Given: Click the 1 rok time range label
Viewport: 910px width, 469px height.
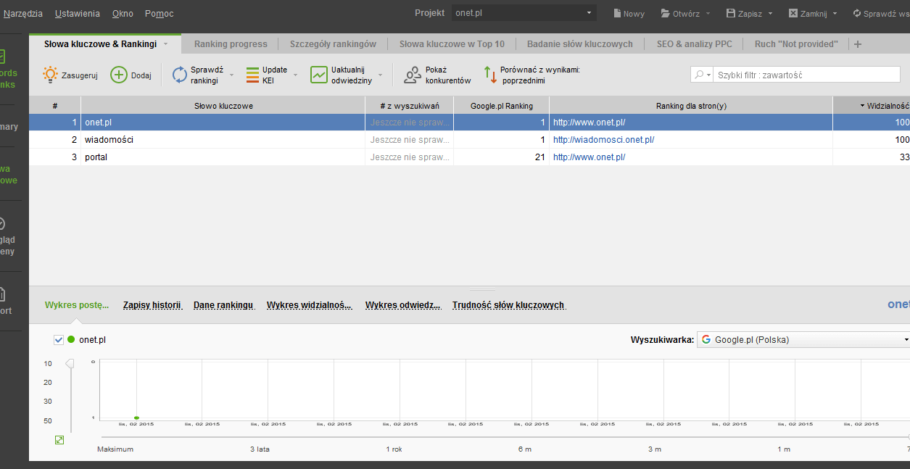Looking at the screenshot, I should pos(395,449).
